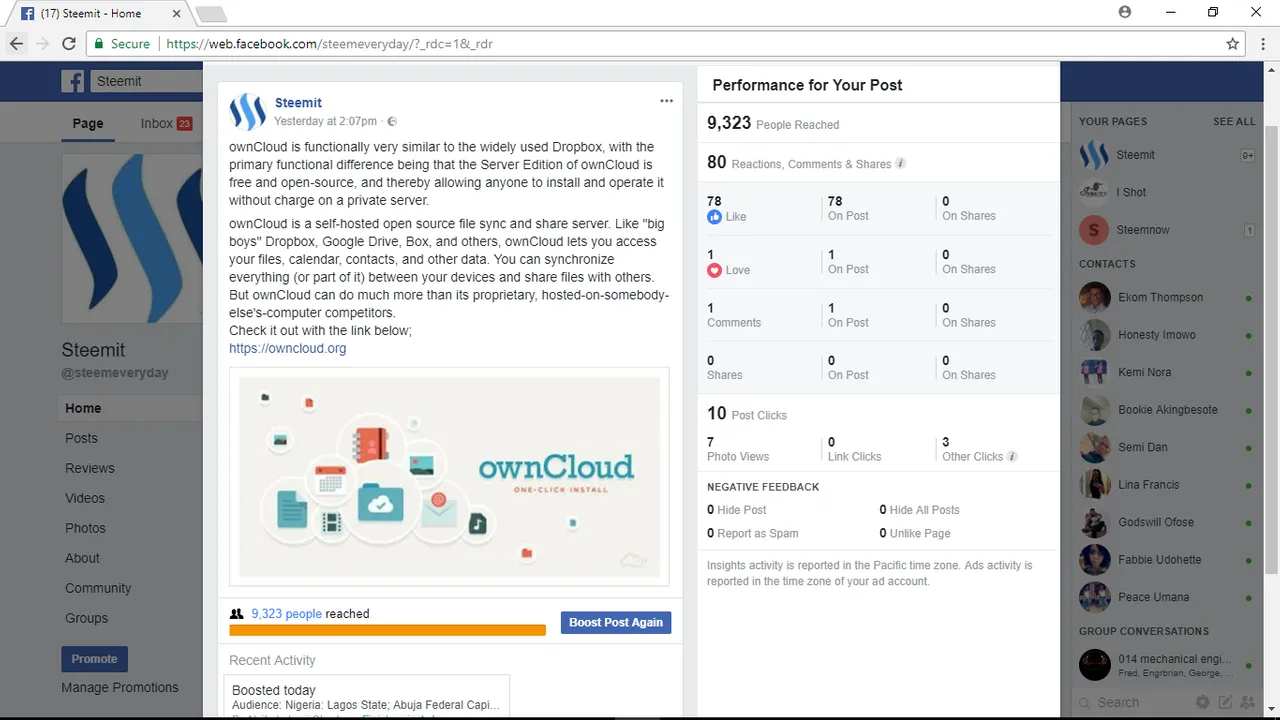Click the Steemit author name link on post

[298, 103]
